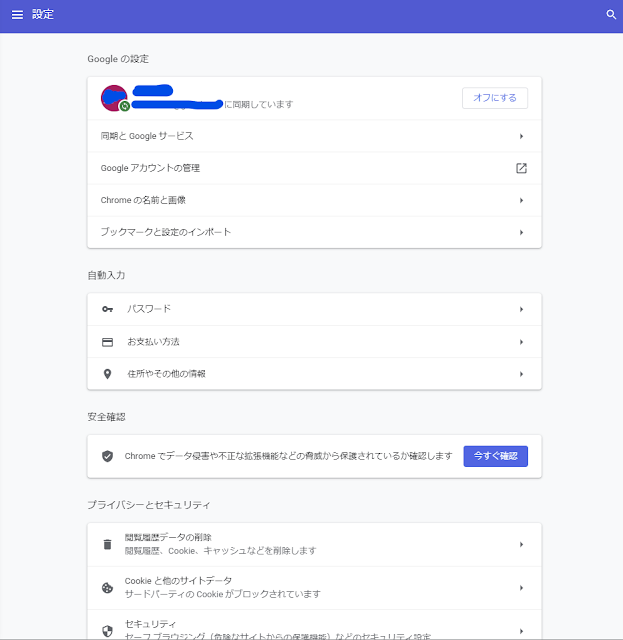Click the green sync status badge
Screen dimensions: 623x640
(x=125, y=106)
